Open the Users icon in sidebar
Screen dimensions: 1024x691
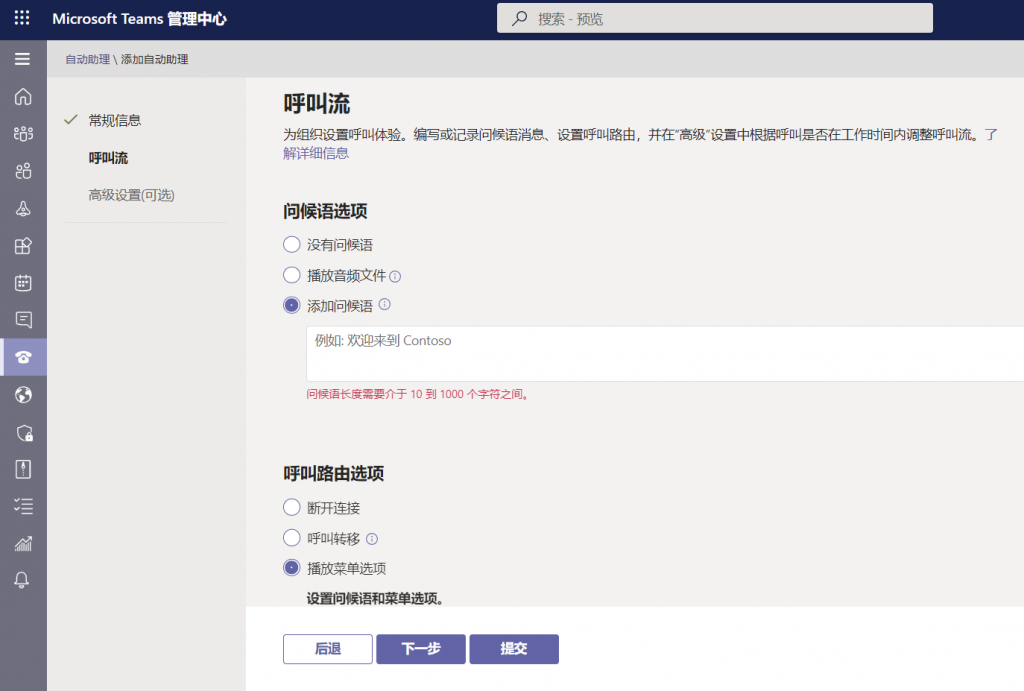pyautogui.click(x=23, y=171)
